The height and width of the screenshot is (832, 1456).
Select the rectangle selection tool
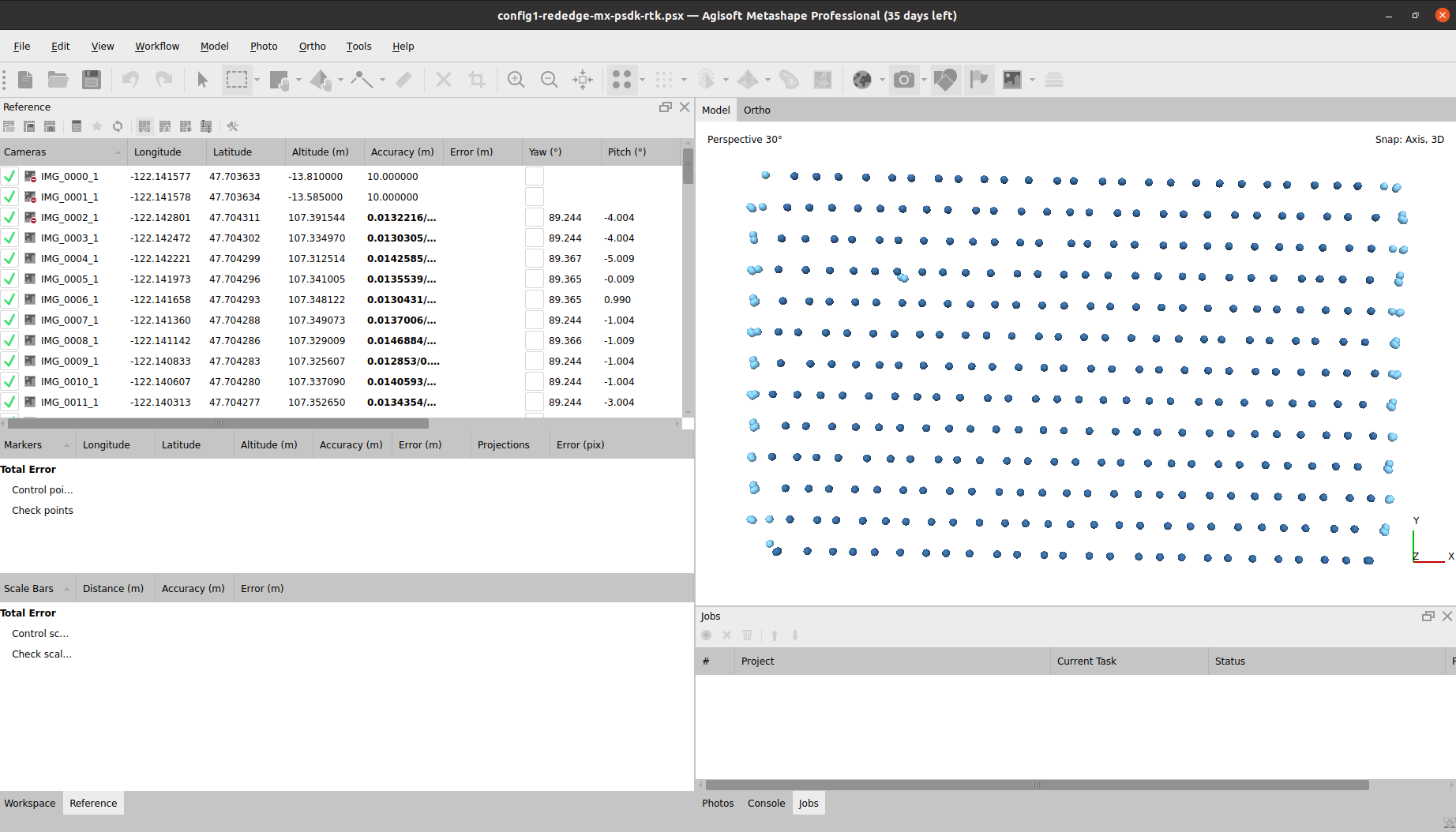(236, 80)
